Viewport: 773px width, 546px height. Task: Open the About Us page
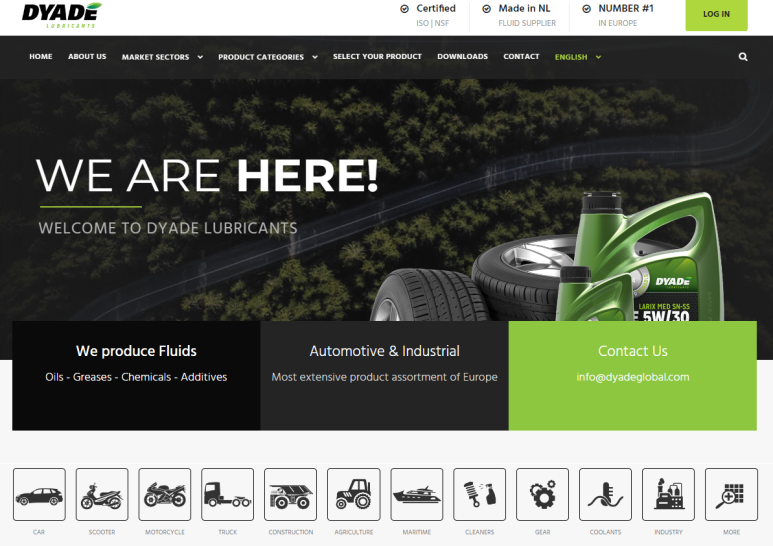[x=87, y=57]
